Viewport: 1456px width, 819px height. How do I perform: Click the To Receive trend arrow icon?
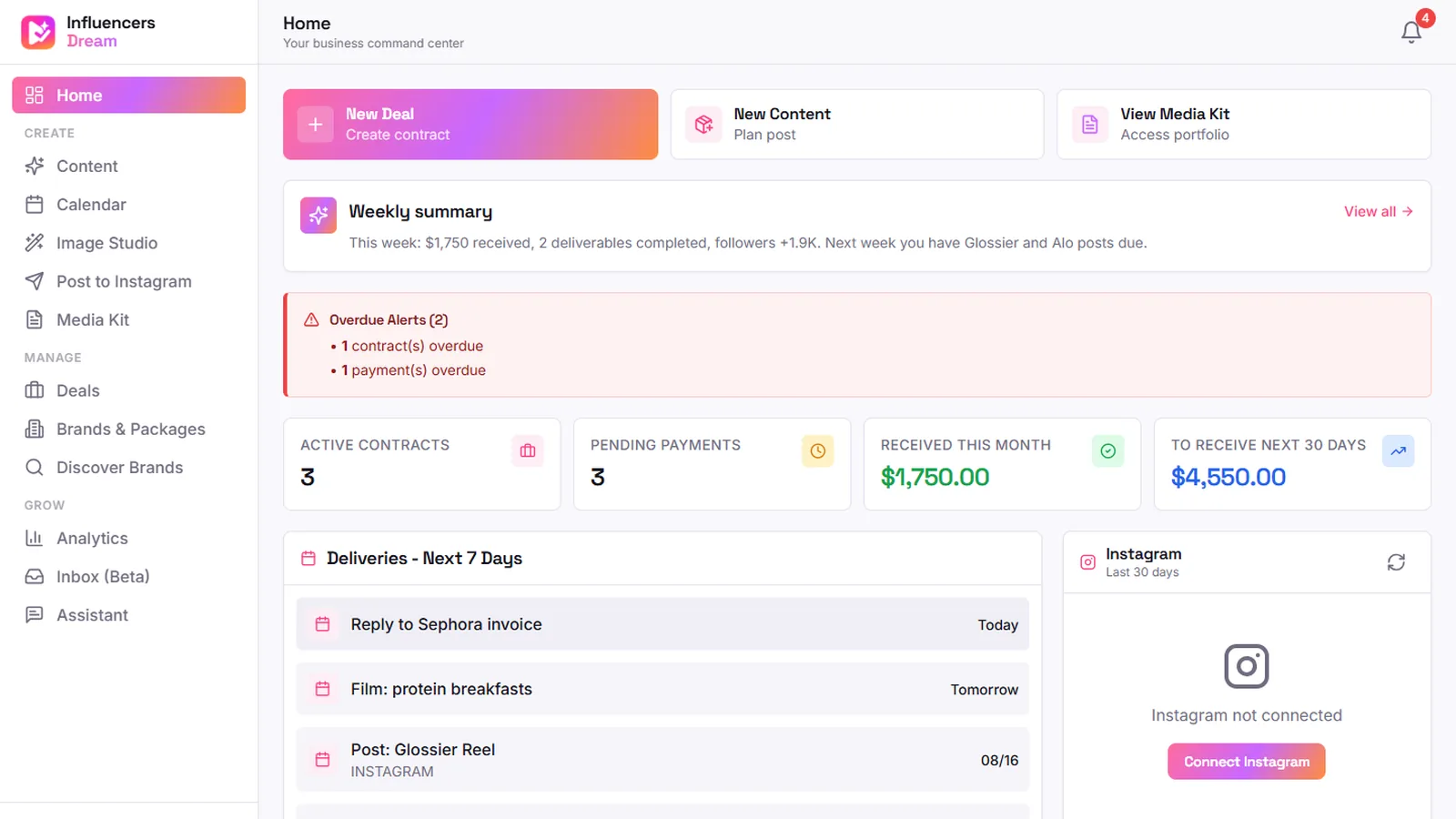[1398, 450]
